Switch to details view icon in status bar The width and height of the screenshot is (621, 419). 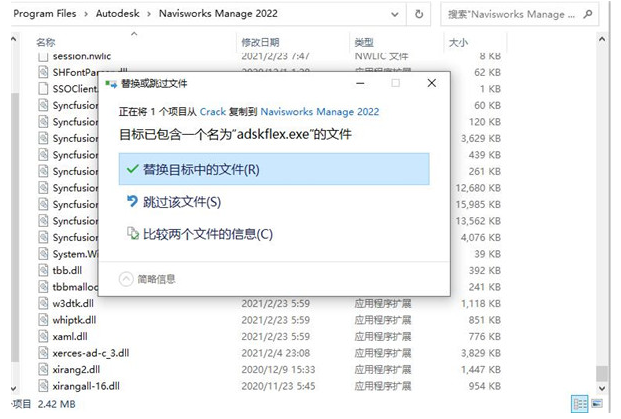click(579, 404)
